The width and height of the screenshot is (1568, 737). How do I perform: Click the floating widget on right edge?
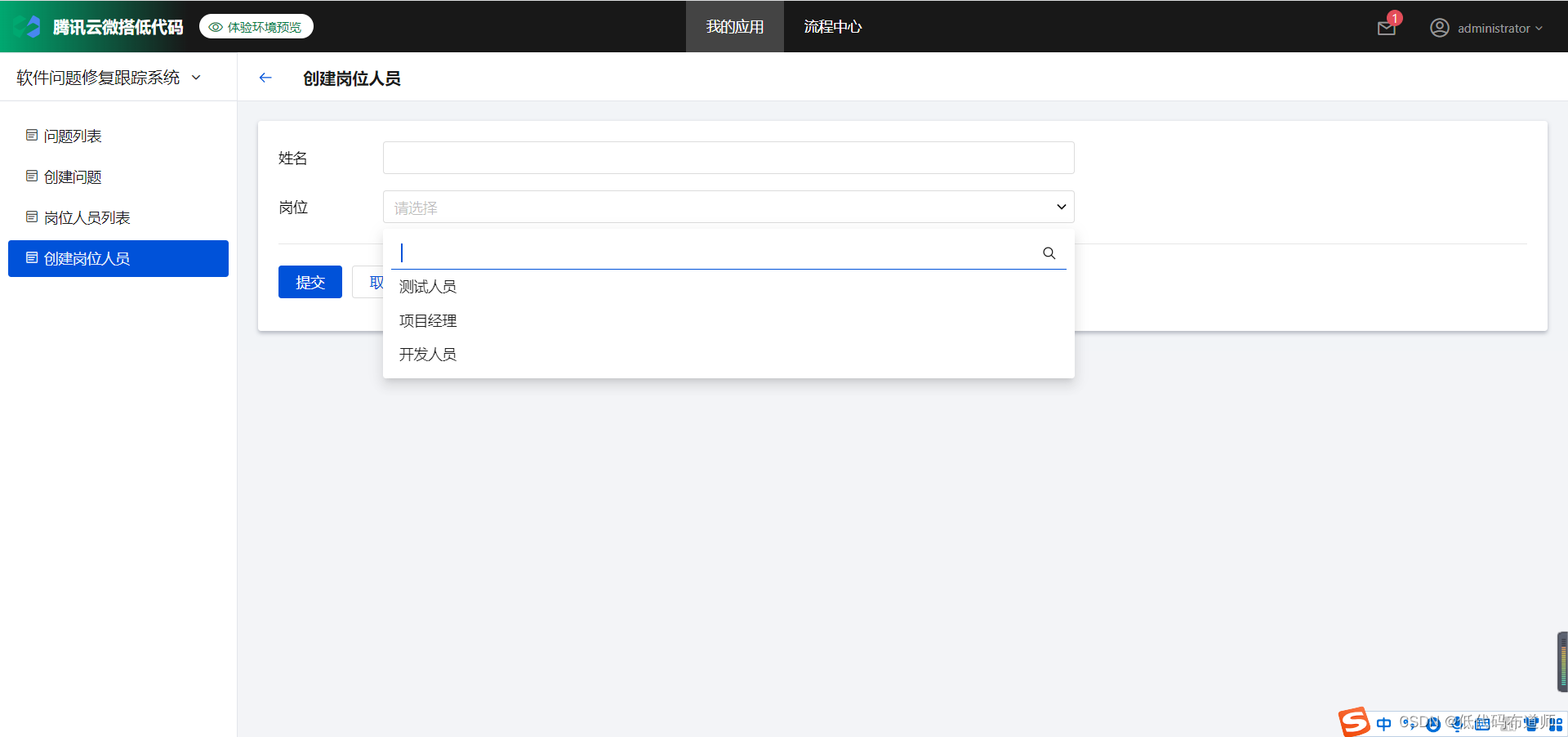click(1562, 662)
